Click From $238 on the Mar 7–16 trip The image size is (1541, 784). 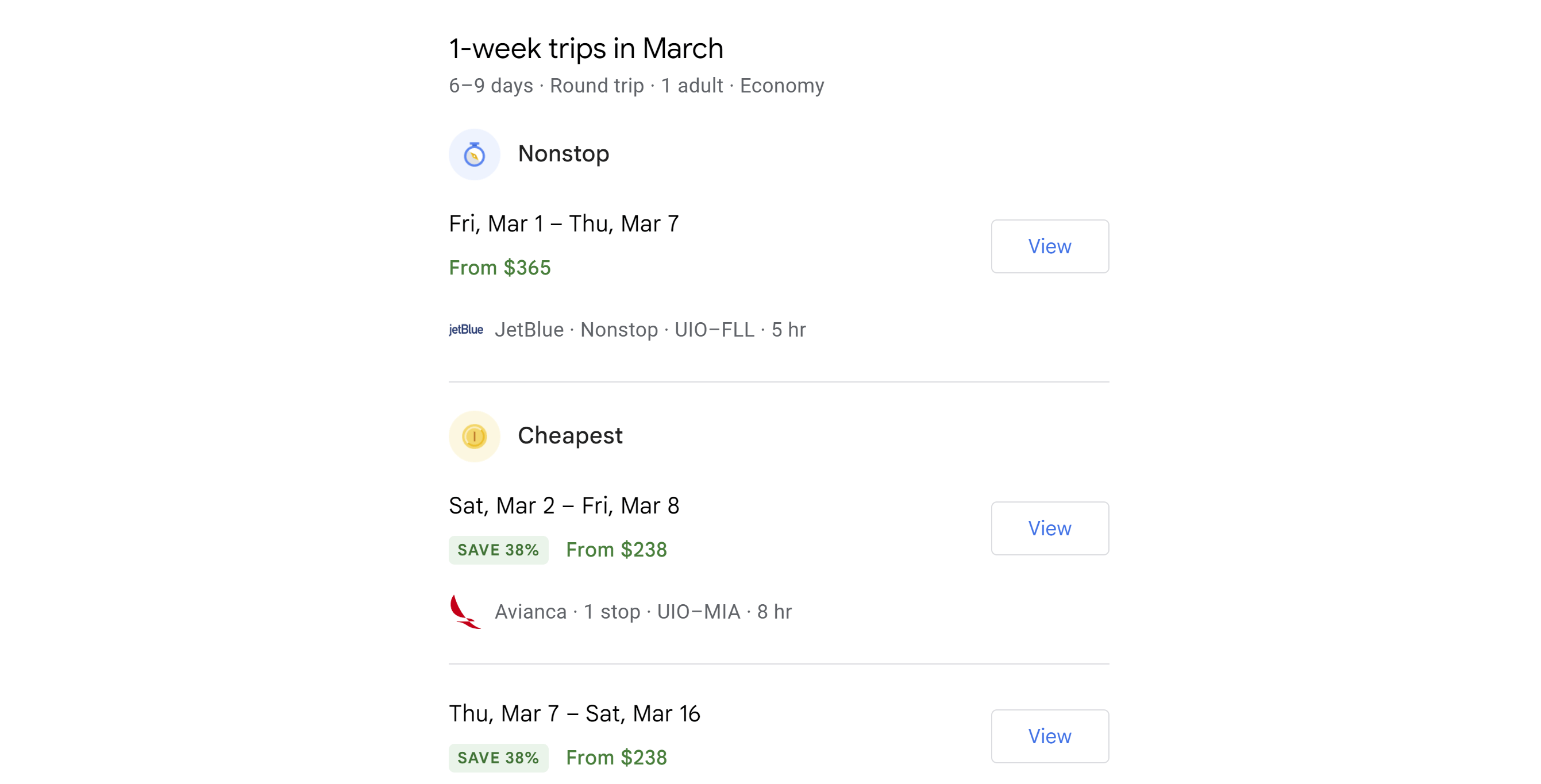(616, 758)
